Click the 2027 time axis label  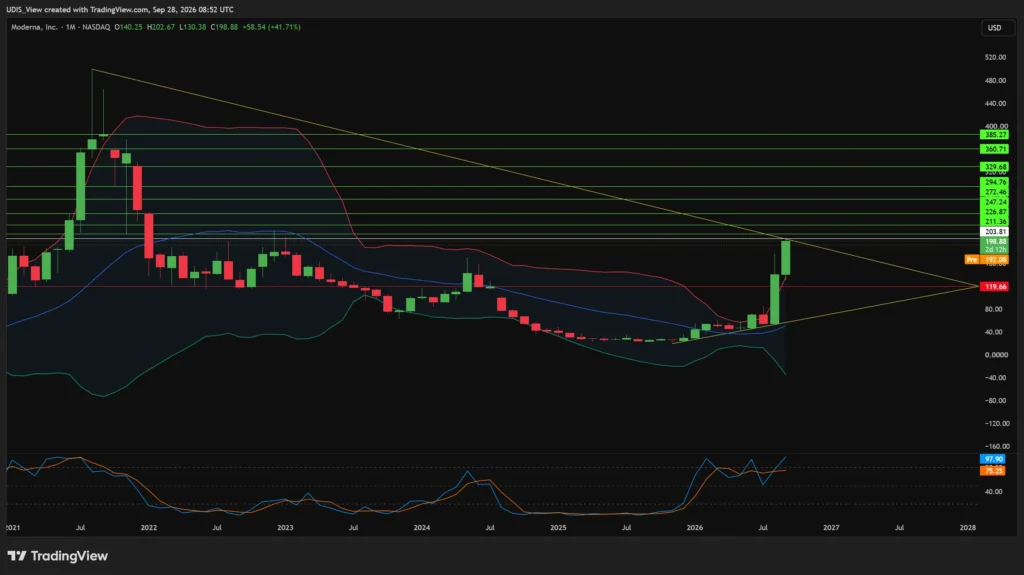click(831, 527)
